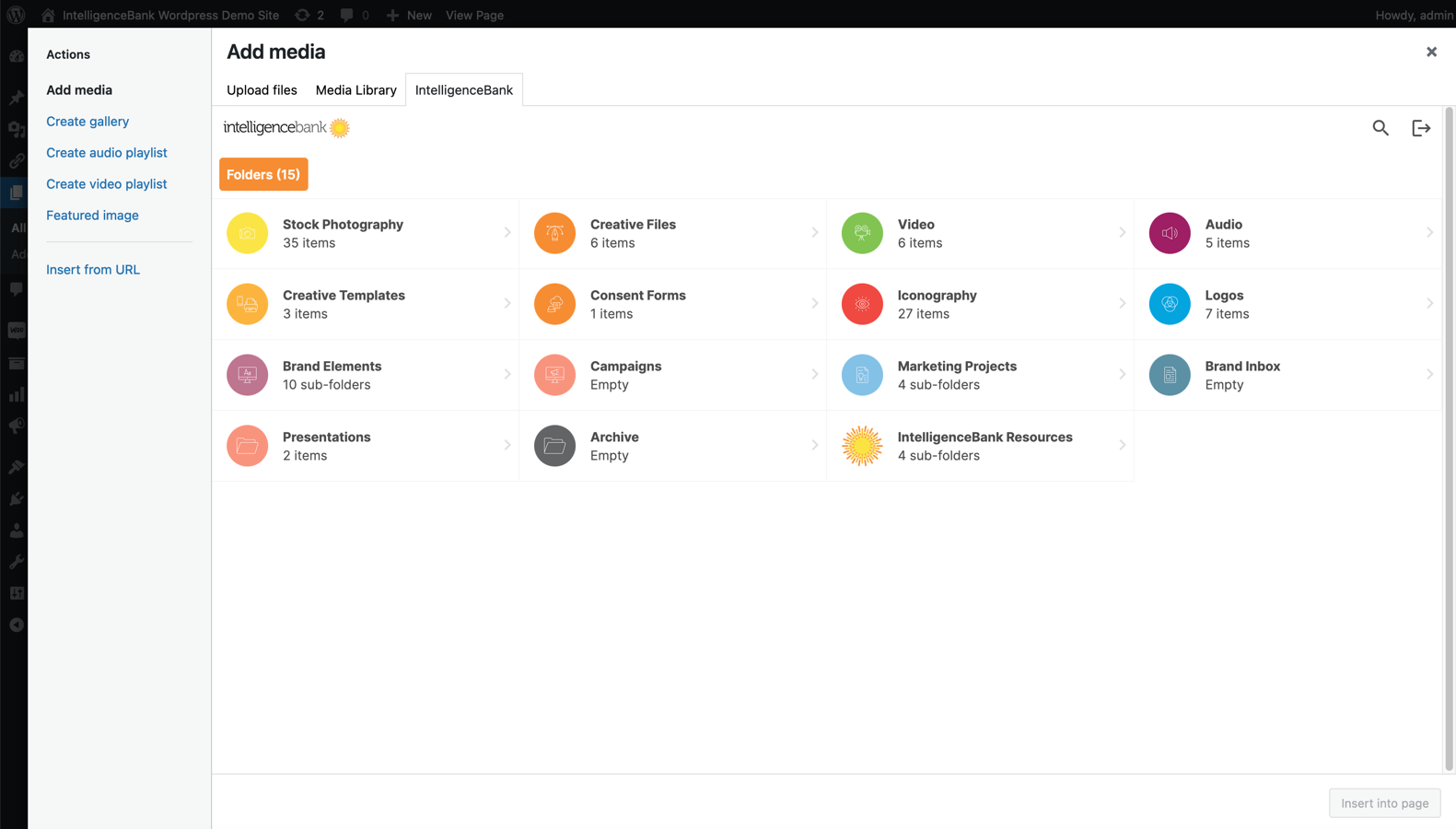Expand Brand Elements with its chevron
The image size is (1456, 829).
(507, 375)
